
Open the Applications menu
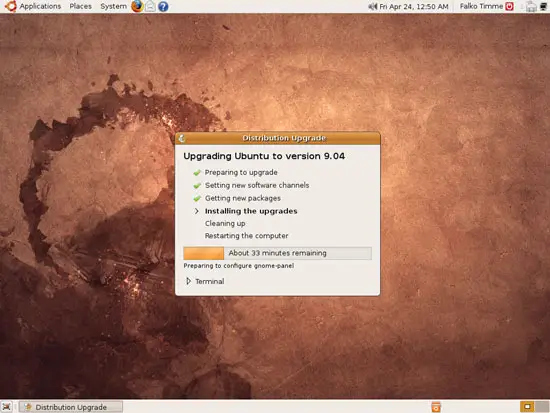pyautogui.click(x=40, y=6)
